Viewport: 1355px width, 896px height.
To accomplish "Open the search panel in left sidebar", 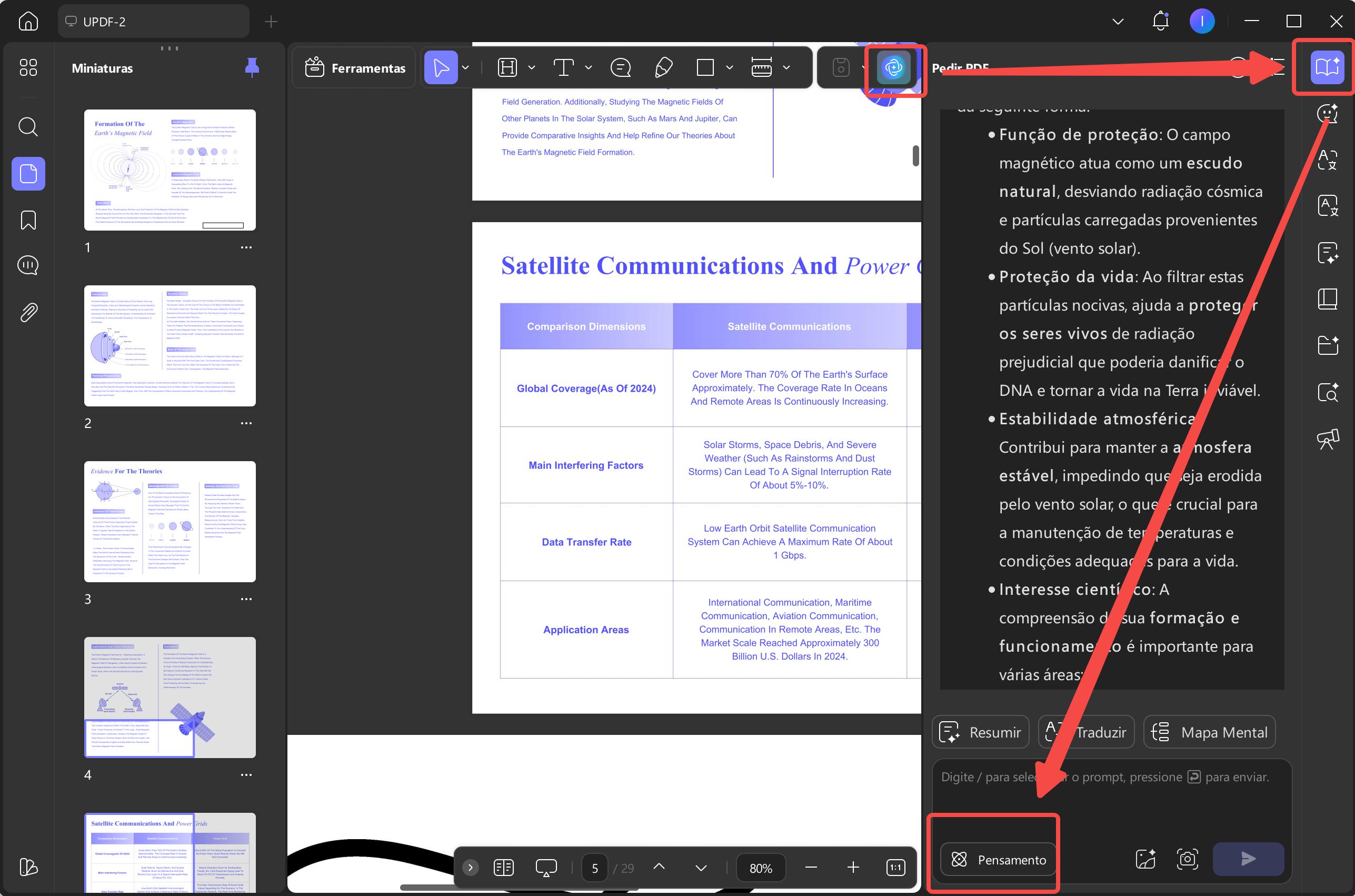I will click(28, 126).
